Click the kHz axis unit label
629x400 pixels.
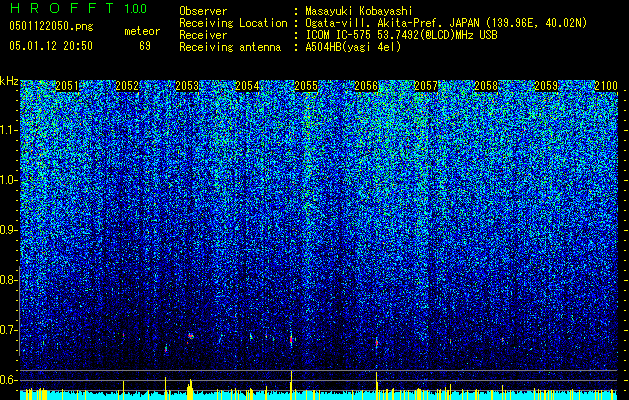tap(9, 81)
